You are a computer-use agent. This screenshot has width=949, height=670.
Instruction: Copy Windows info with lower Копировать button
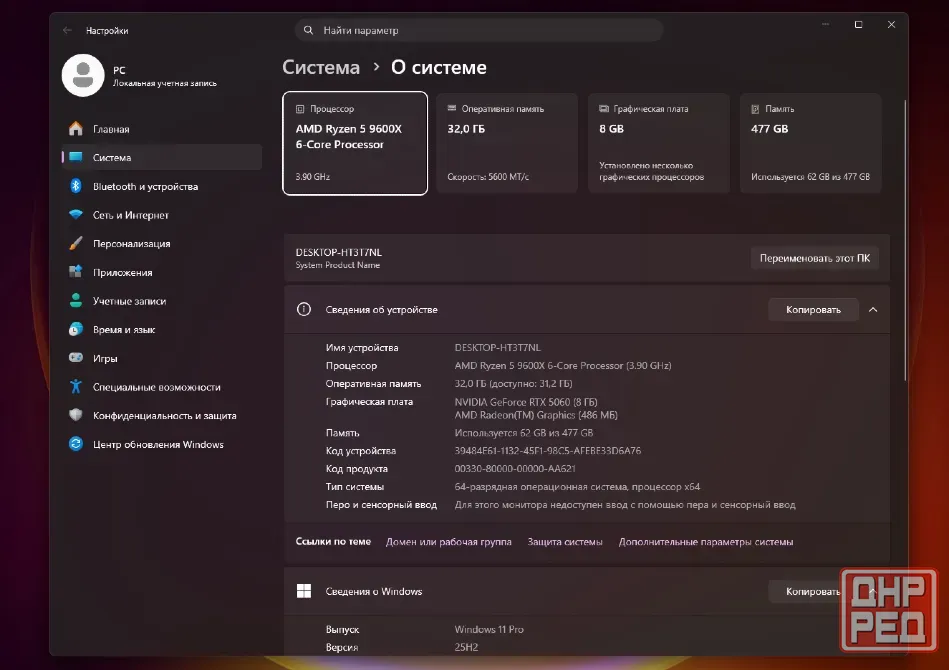(x=813, y=591)
